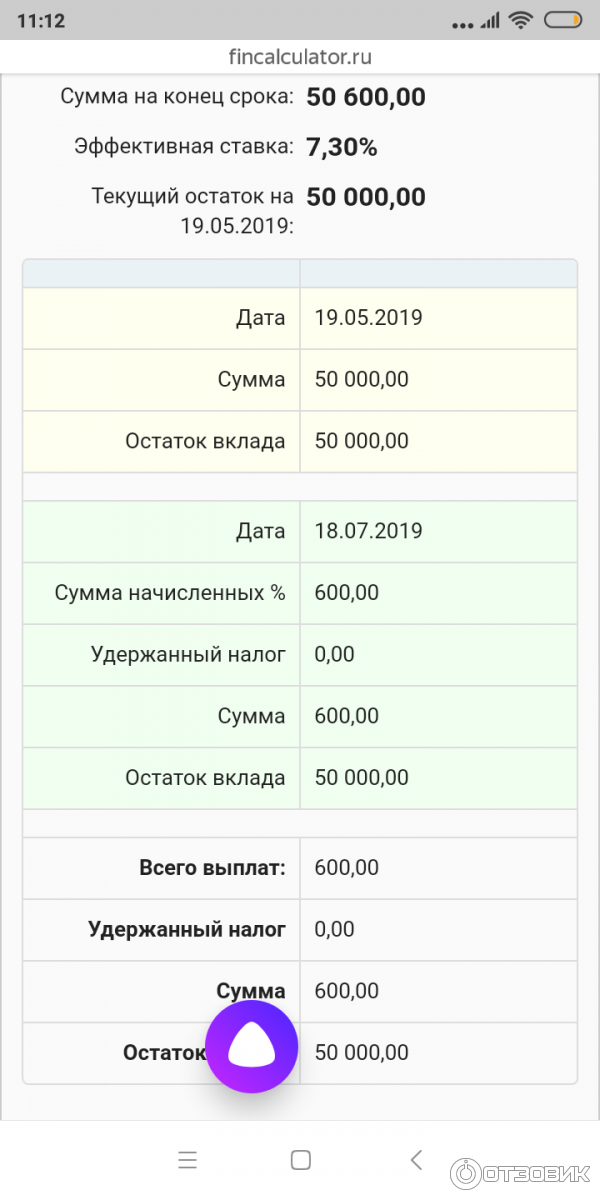Tap the signal strength icon

click(489, 21)
